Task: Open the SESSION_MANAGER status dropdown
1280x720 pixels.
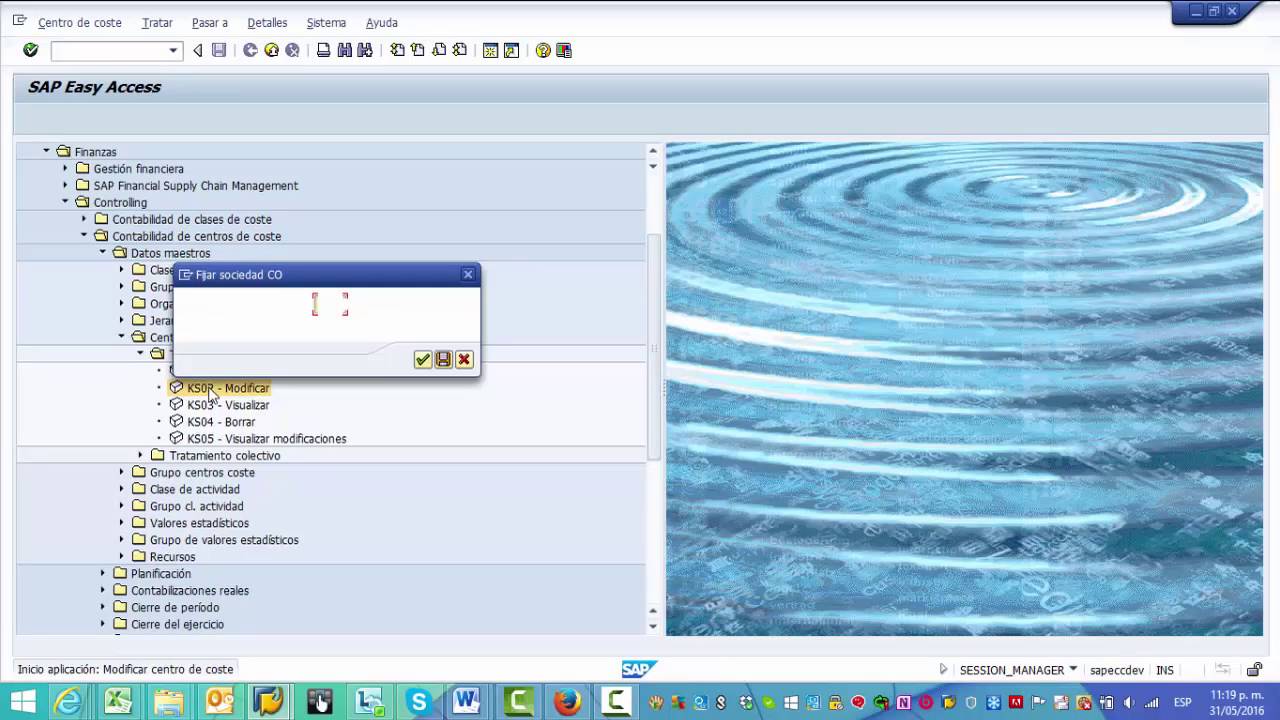Action: [1073, 669]
